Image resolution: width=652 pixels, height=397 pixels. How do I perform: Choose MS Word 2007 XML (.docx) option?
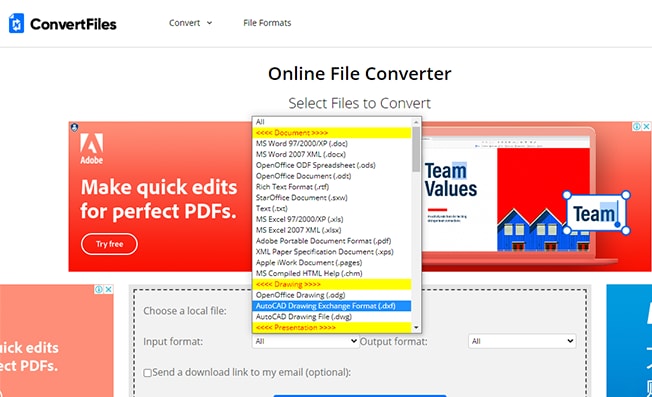click(332, 155)
